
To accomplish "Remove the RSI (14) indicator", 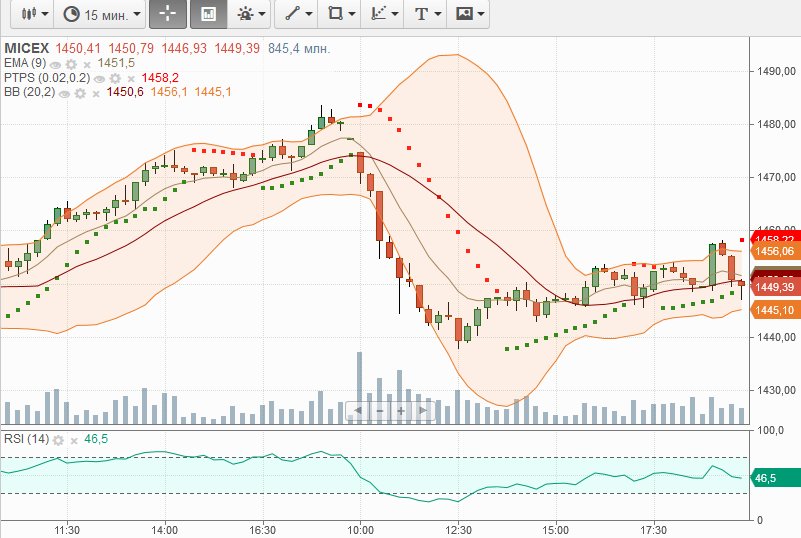I will pyautogui.click(x=74, y=440).
